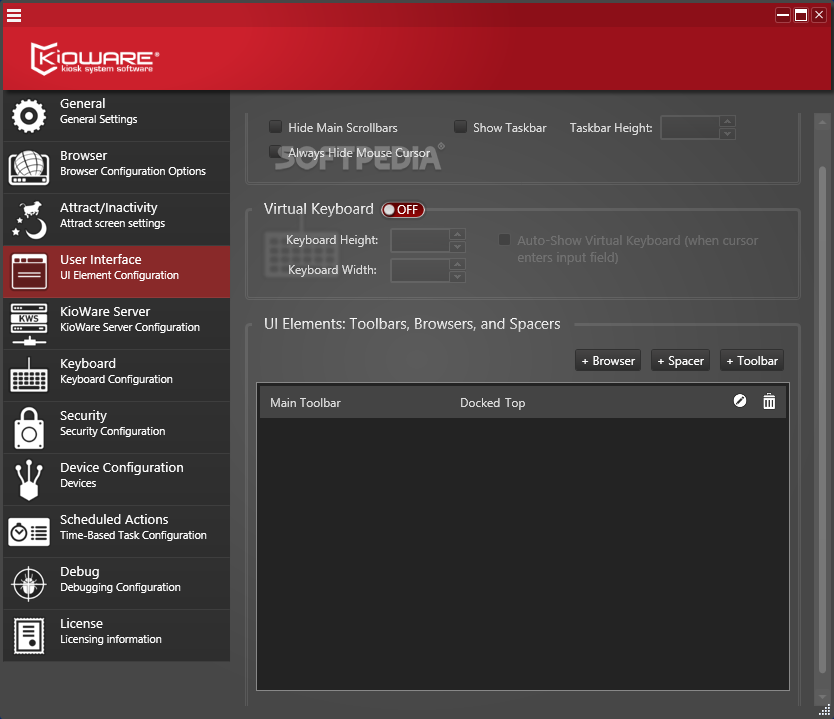The image size is (834, 719).
Task: Click the Keyboard icon in sidebar
Action: (x=29, y=375)
